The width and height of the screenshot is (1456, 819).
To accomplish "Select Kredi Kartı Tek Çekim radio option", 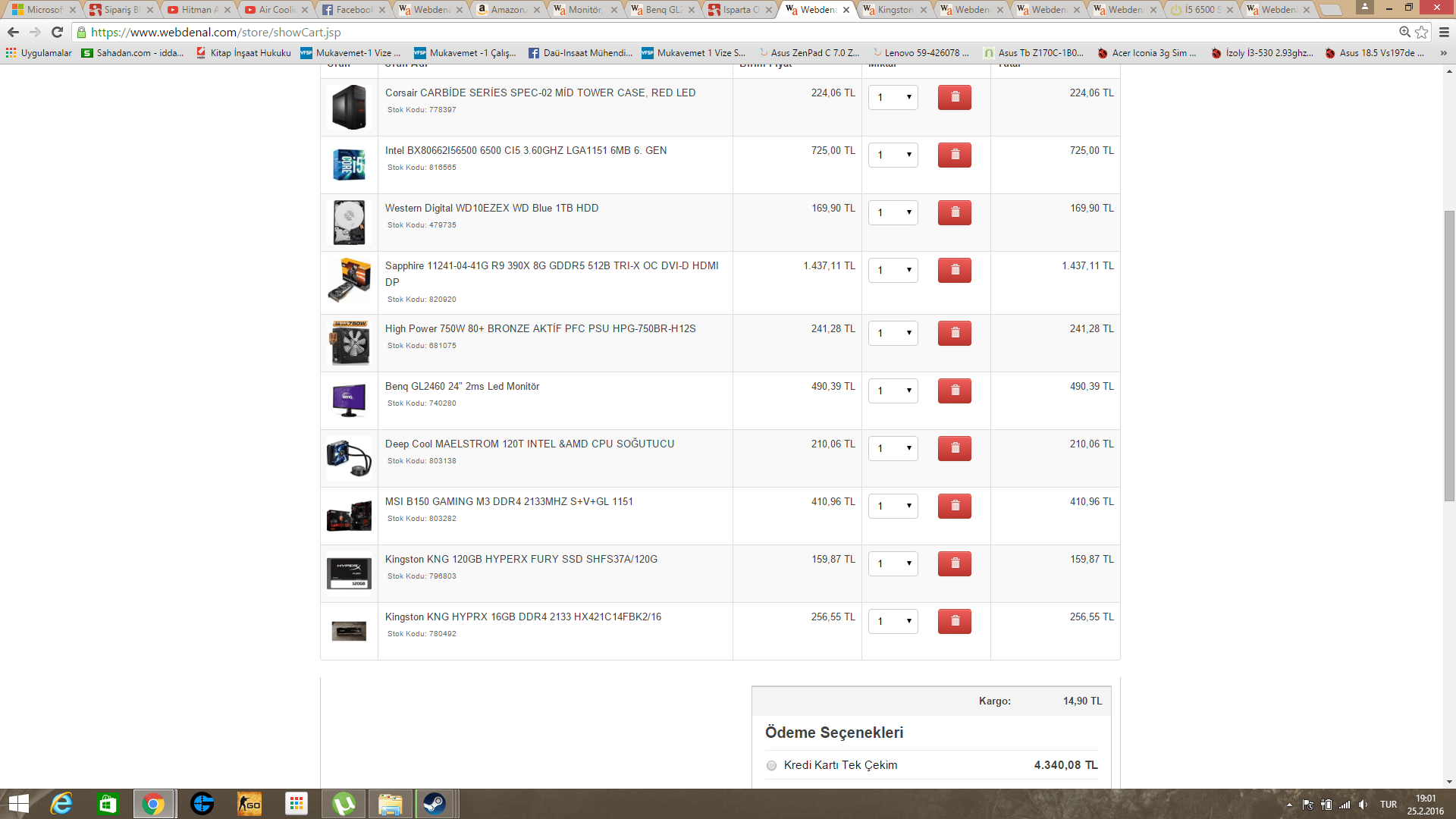I will pyautogui.click(x=771, y=765).
